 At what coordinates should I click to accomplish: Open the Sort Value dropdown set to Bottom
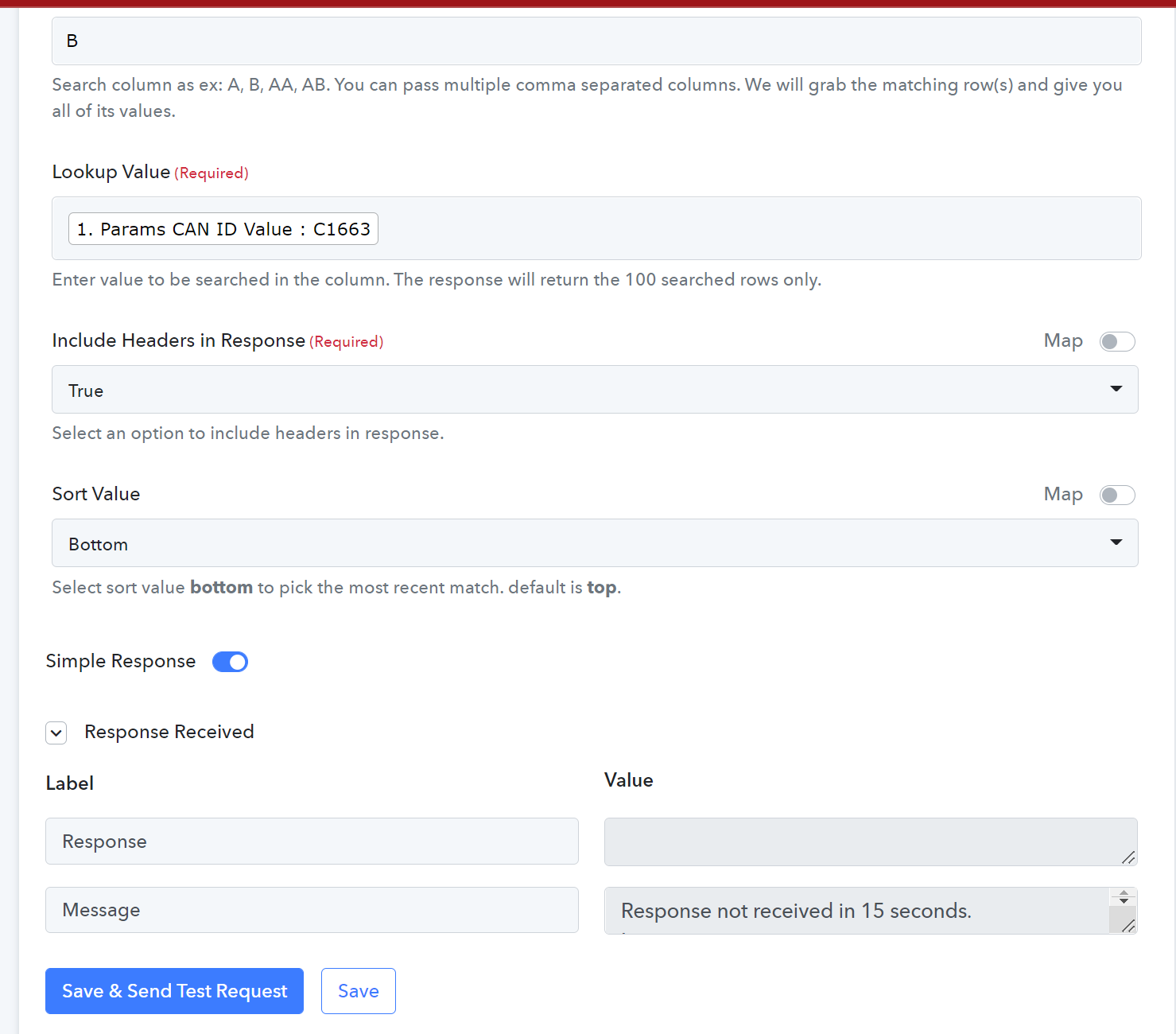595,543
